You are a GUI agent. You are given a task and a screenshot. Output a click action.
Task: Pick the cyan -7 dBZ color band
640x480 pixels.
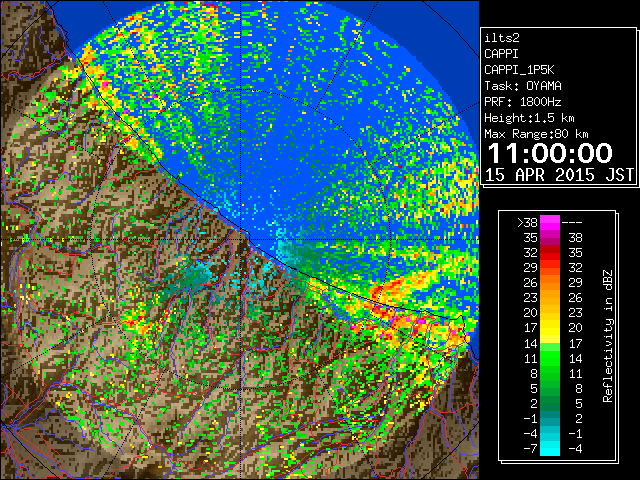coord(550,449)
